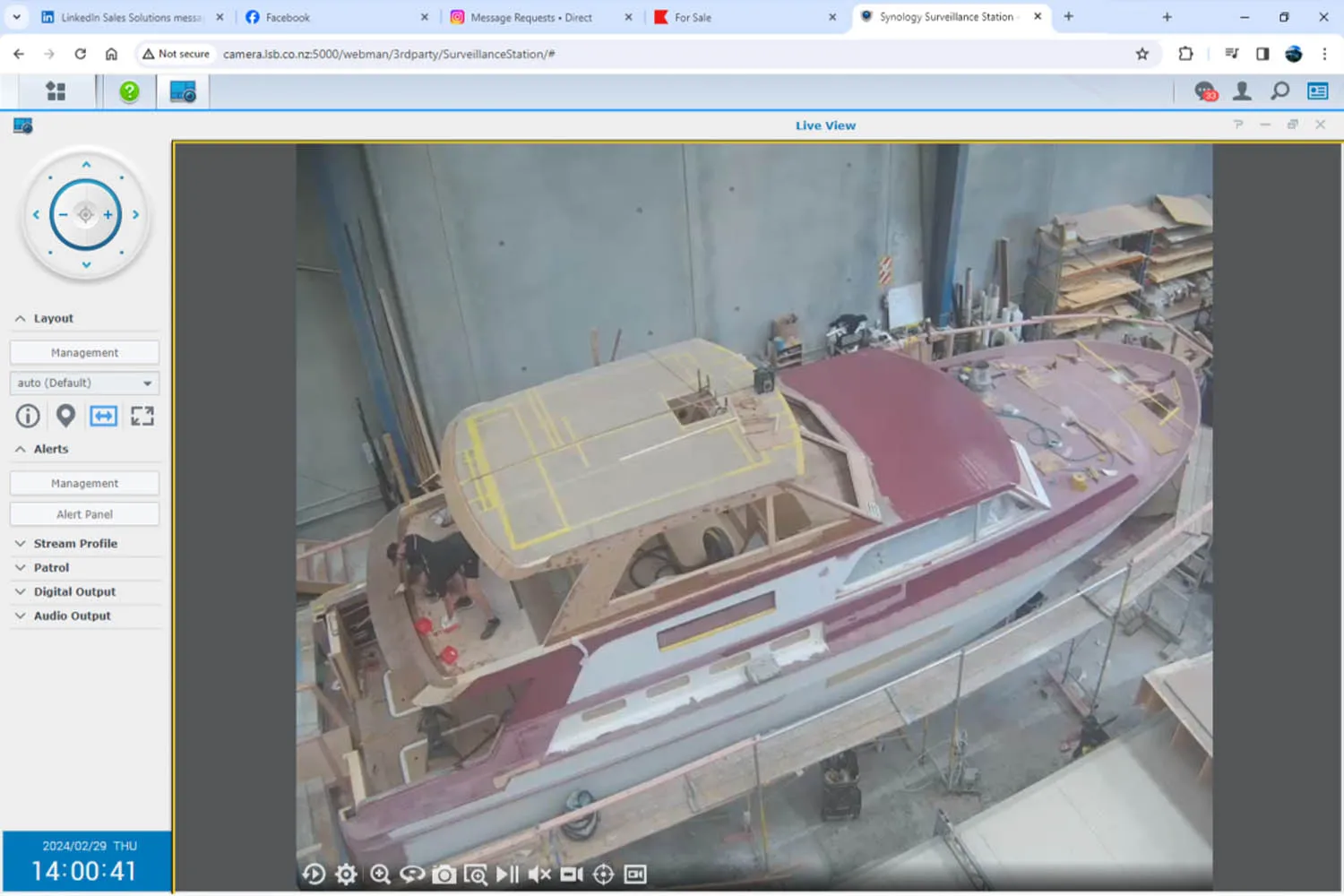The image size is (1344, 896).
Task: Click the PTZ zoom-in plus control
Action: 108,215
